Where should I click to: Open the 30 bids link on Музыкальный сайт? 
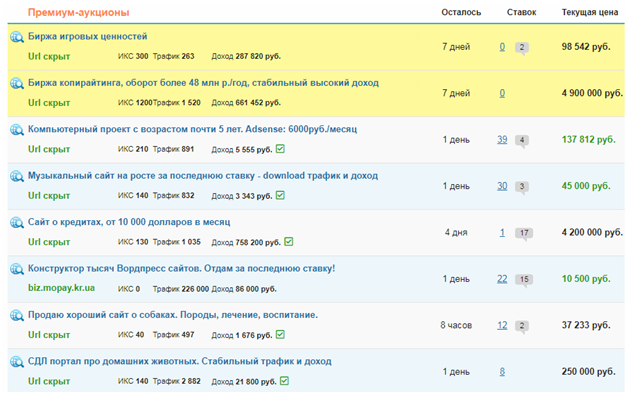(x=502, y=186)
